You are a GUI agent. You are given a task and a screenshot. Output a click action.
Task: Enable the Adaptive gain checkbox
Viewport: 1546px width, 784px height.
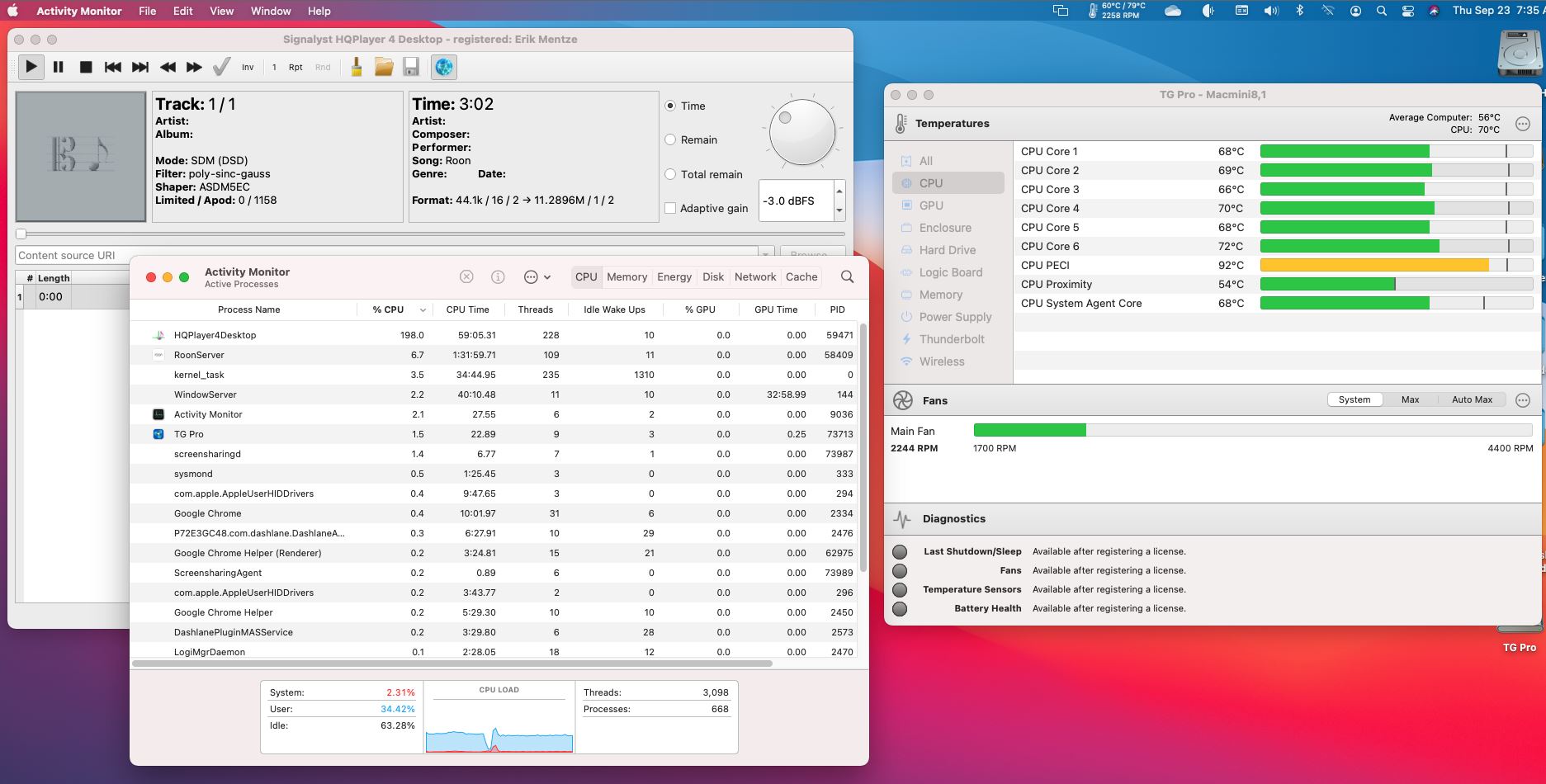670,209
